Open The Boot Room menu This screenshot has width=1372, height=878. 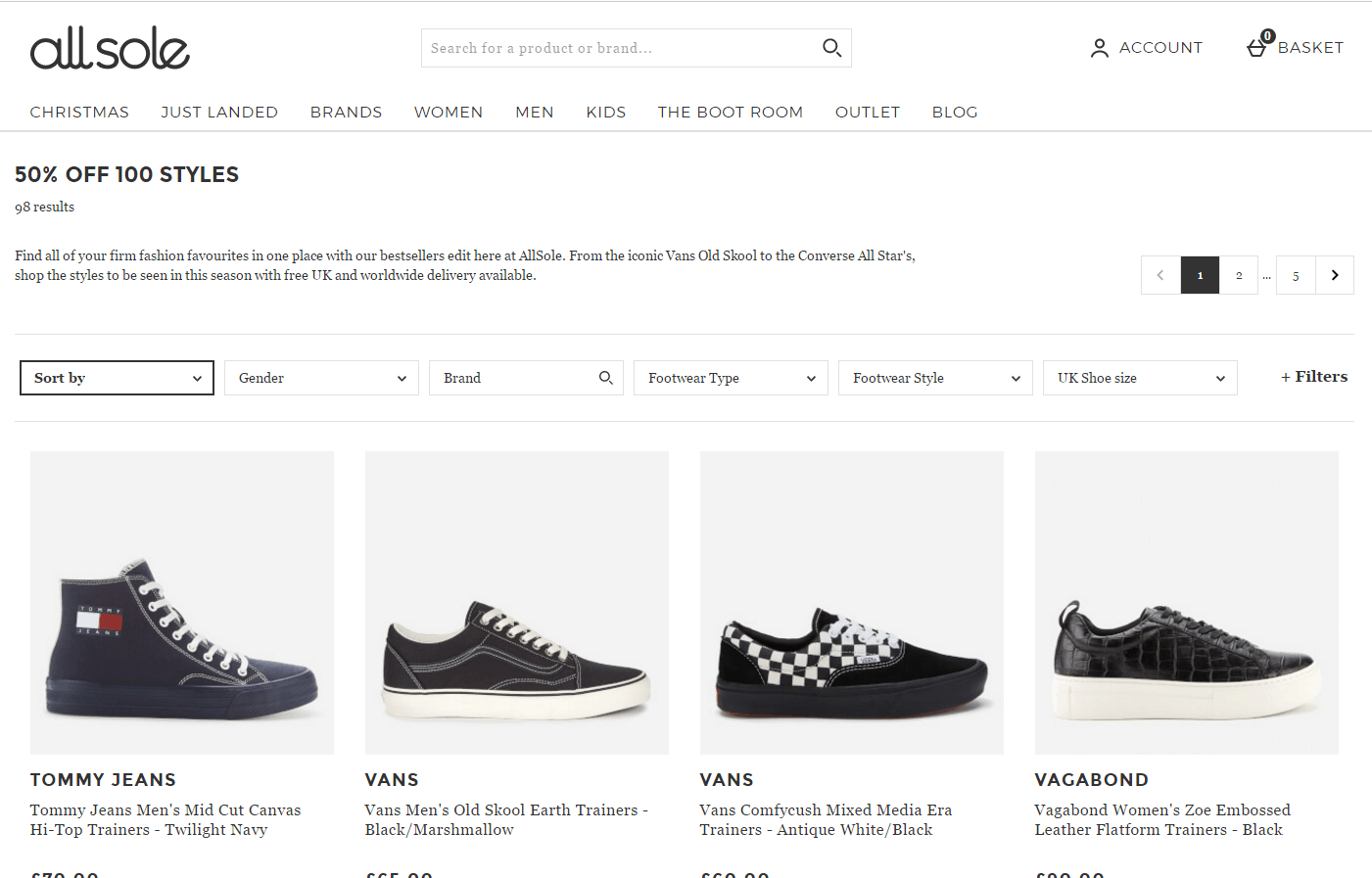[x=731, y=113]
